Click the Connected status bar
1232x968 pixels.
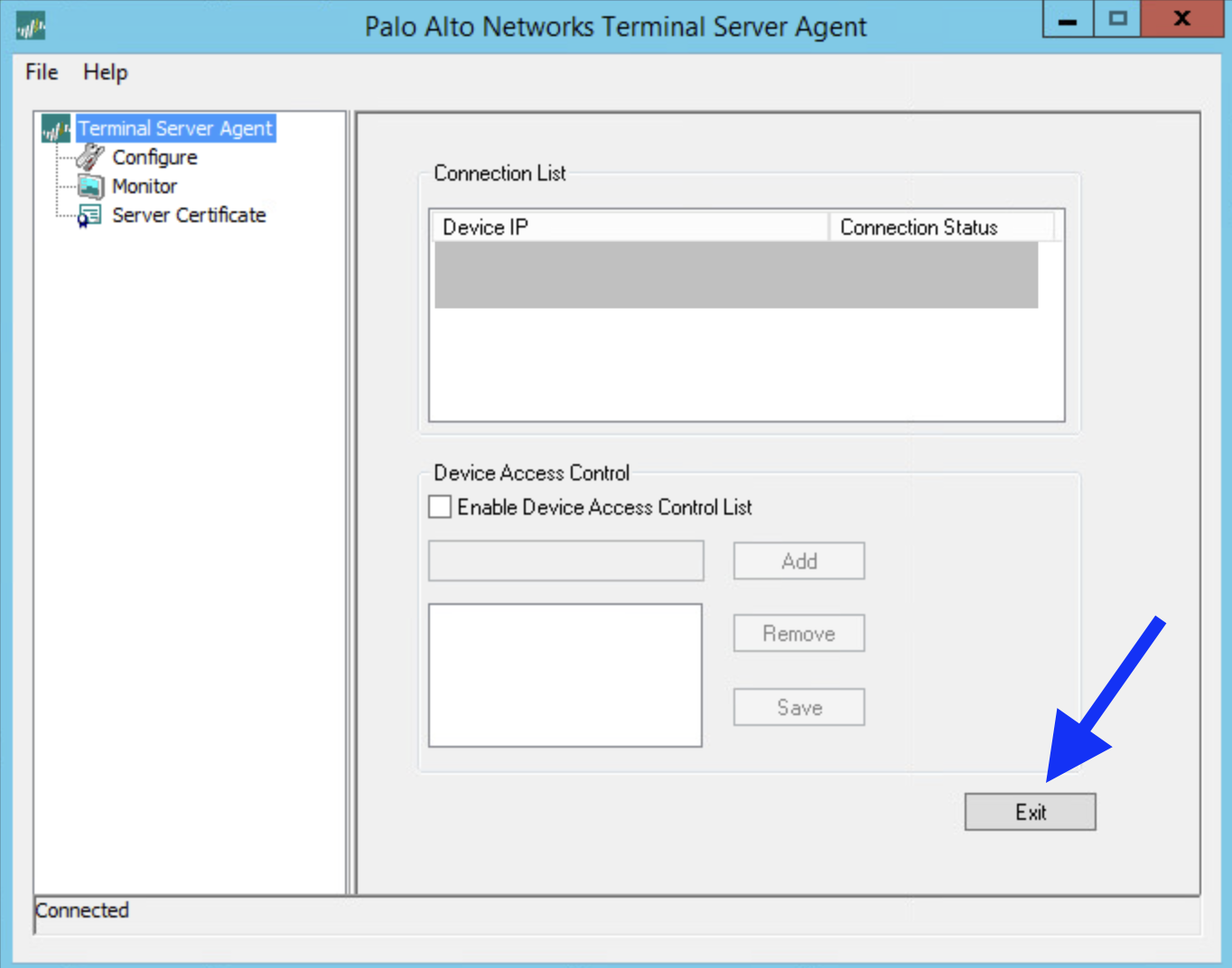click(82, 910)
